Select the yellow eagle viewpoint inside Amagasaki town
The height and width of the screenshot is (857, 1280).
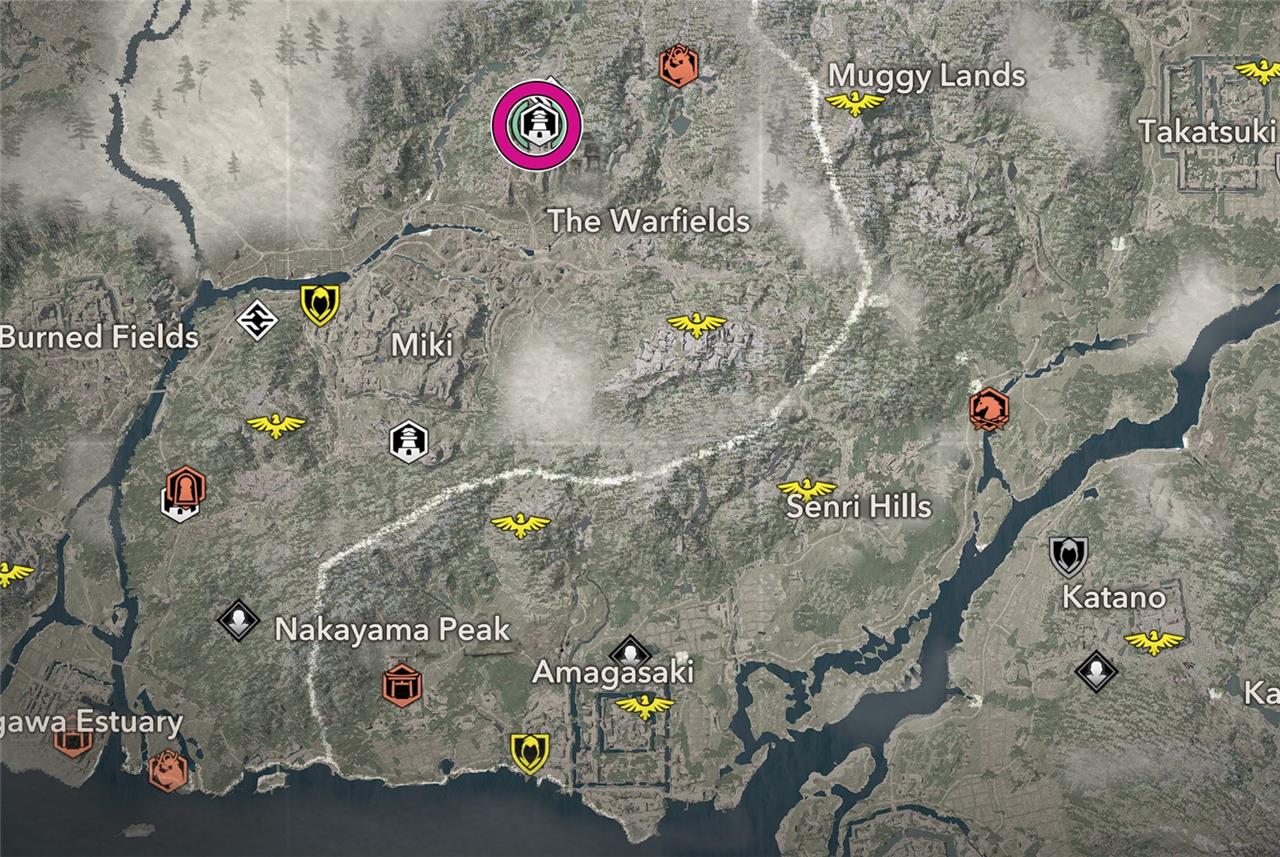click(x=645, y=706)
